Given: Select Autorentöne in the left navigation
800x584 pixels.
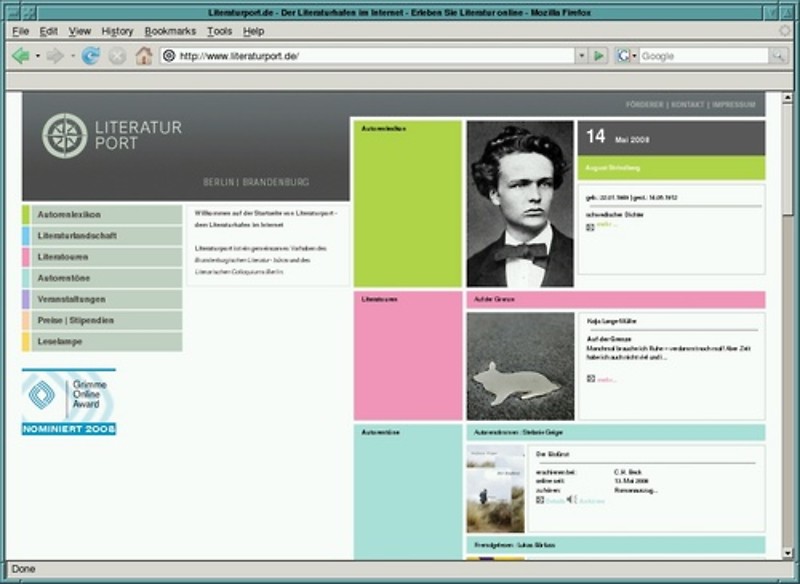Looking at the screenshot, I should (102, 278).
